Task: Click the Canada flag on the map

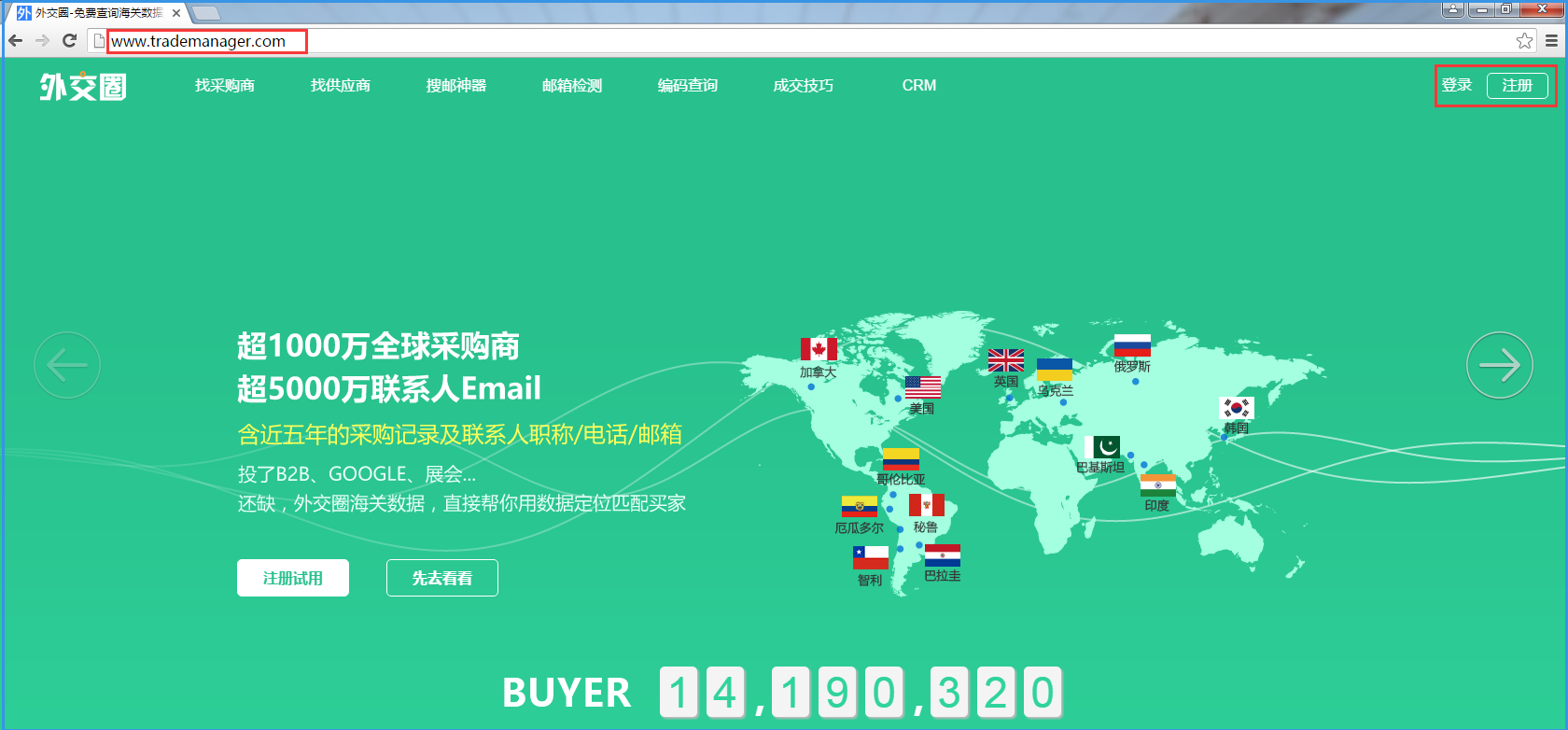Action: click(819, 349)
